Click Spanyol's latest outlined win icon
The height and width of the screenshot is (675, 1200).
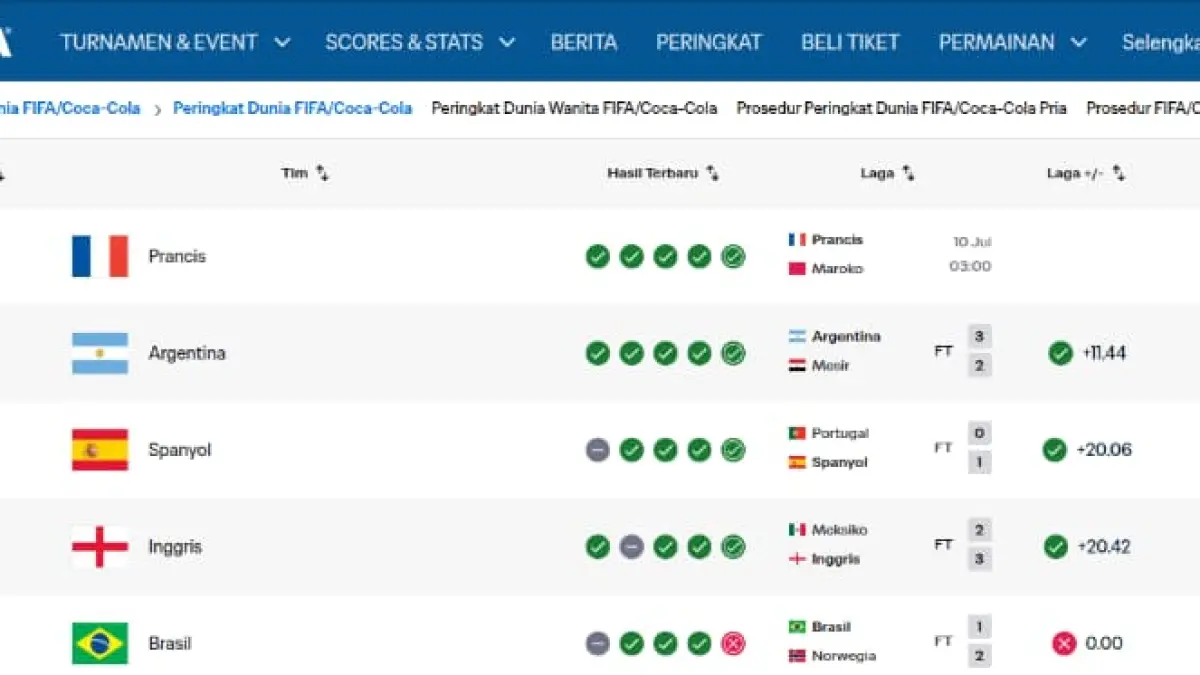733,450
